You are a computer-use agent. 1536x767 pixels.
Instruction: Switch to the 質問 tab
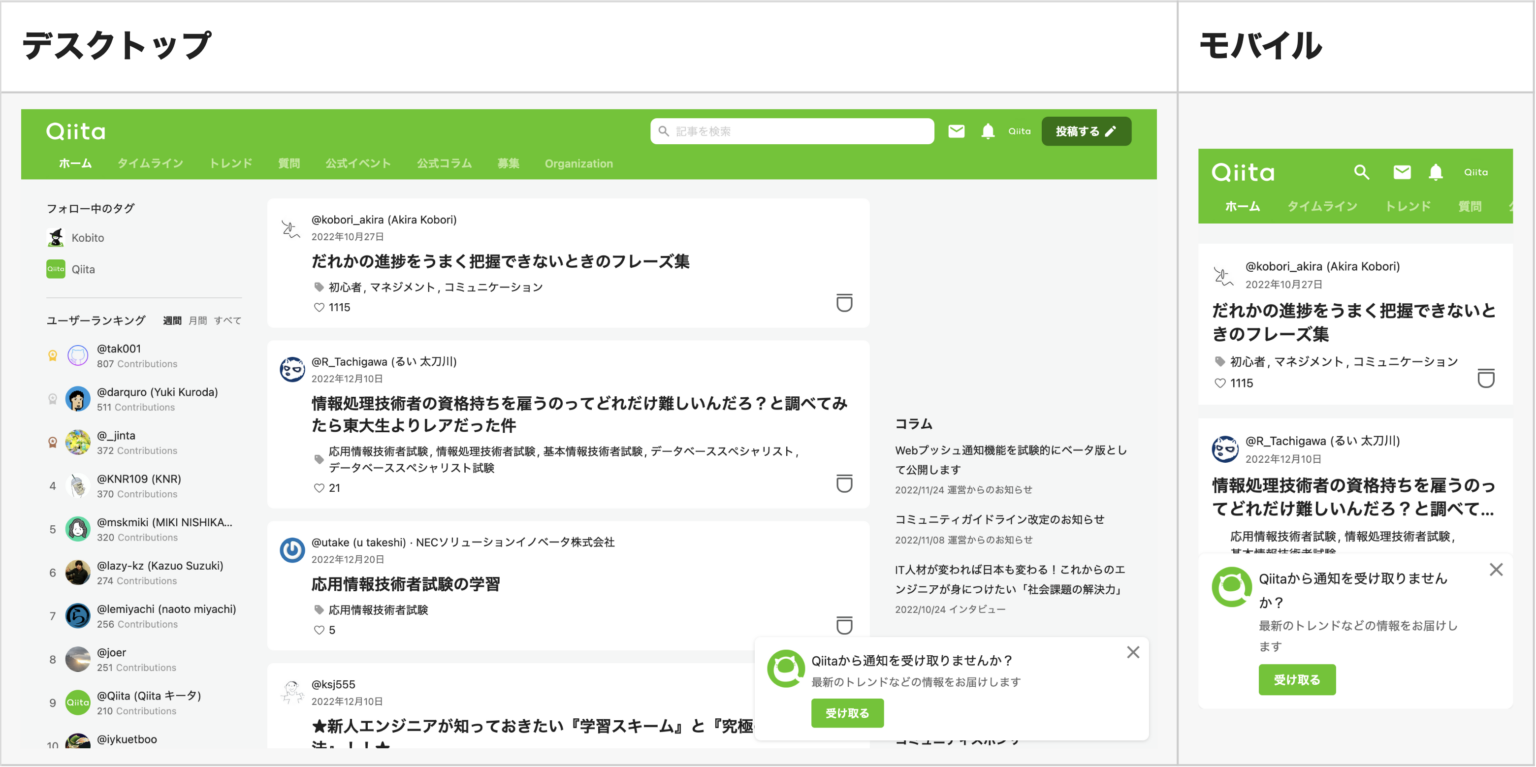tap(289, 163)
